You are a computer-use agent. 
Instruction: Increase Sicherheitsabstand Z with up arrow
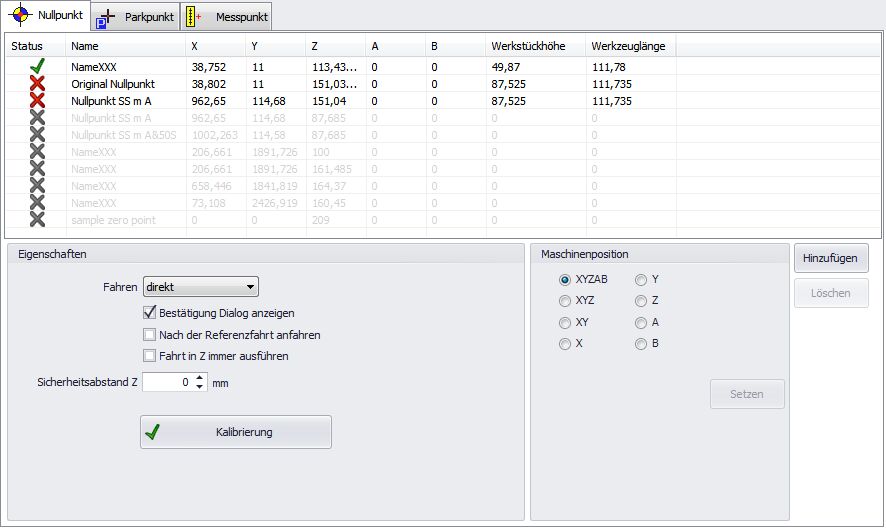click(200, 377)
